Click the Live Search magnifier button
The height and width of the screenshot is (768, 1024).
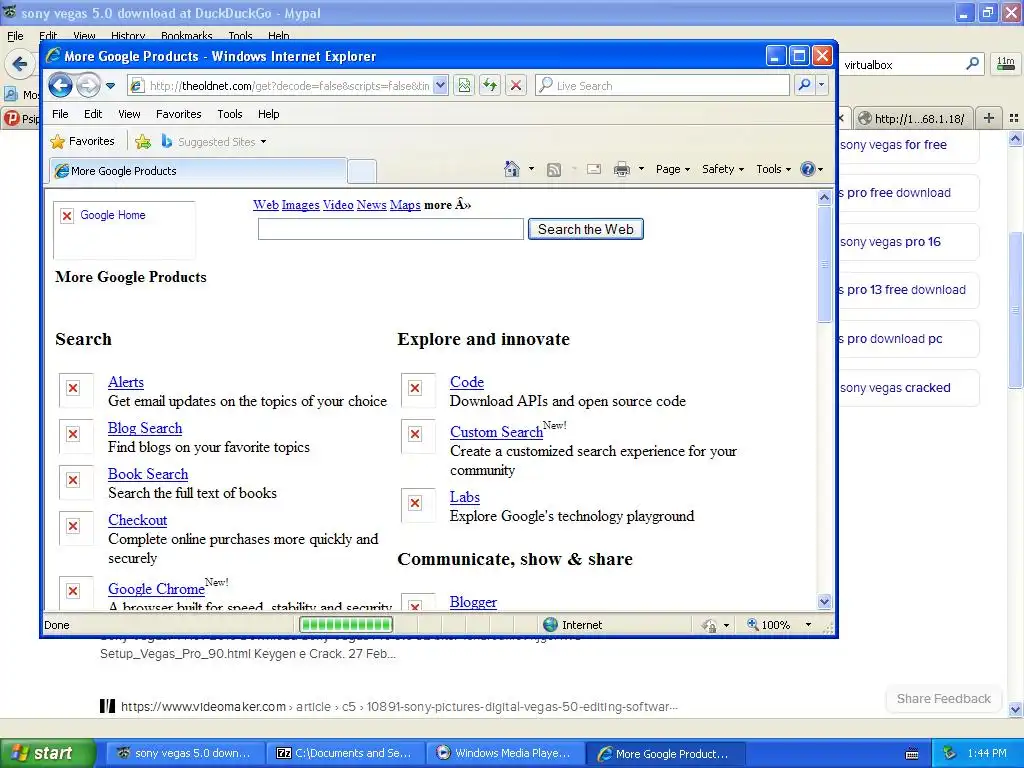[805, 86]
